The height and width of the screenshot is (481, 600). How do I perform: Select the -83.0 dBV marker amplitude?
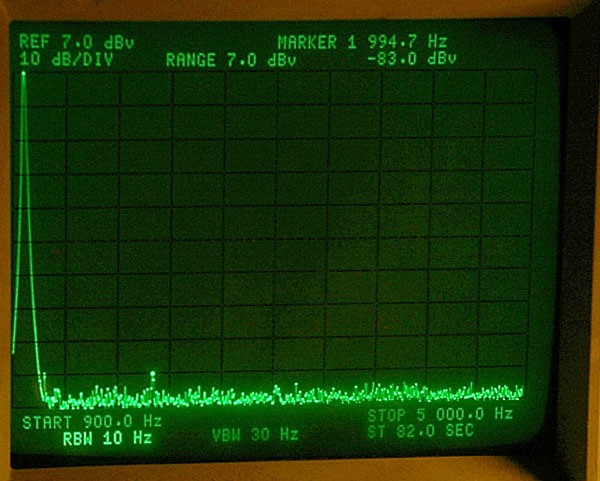click(x=412, y=59)
